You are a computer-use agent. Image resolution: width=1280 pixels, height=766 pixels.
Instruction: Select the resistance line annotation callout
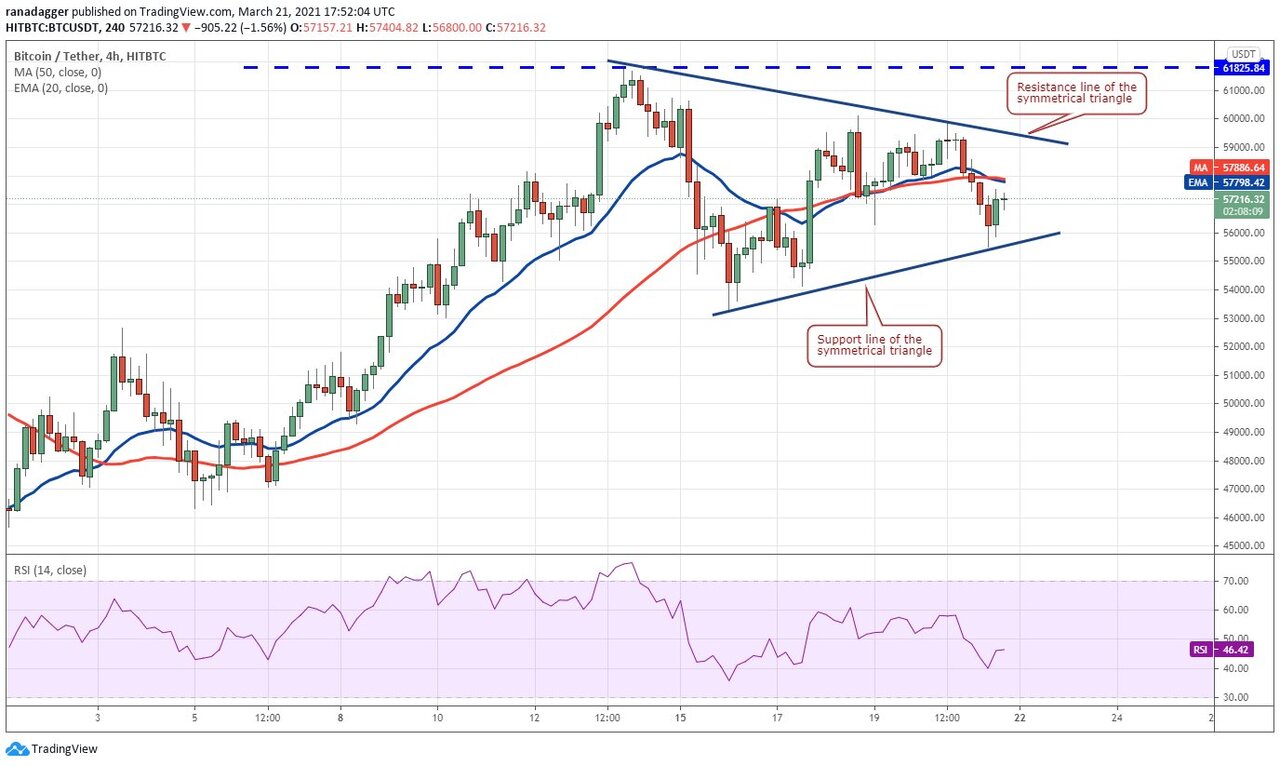coord(1071,94)
